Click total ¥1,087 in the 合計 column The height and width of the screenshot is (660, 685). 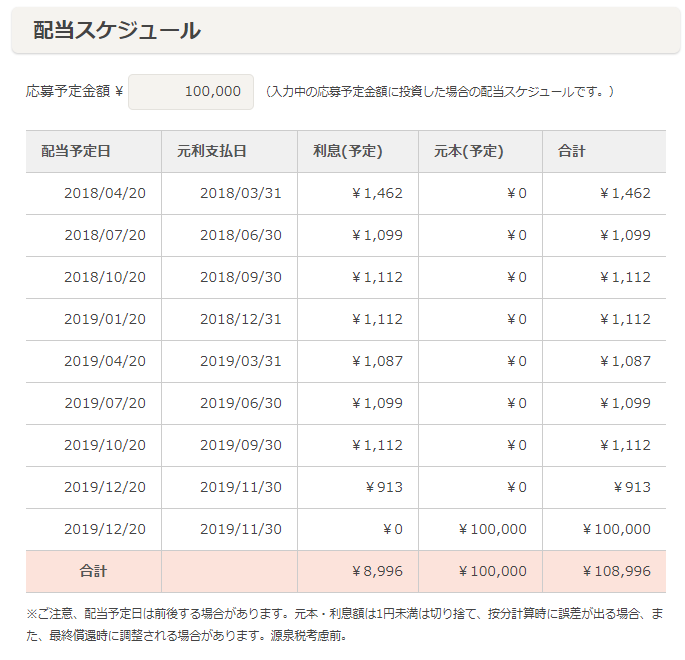(x=625, y=361)
